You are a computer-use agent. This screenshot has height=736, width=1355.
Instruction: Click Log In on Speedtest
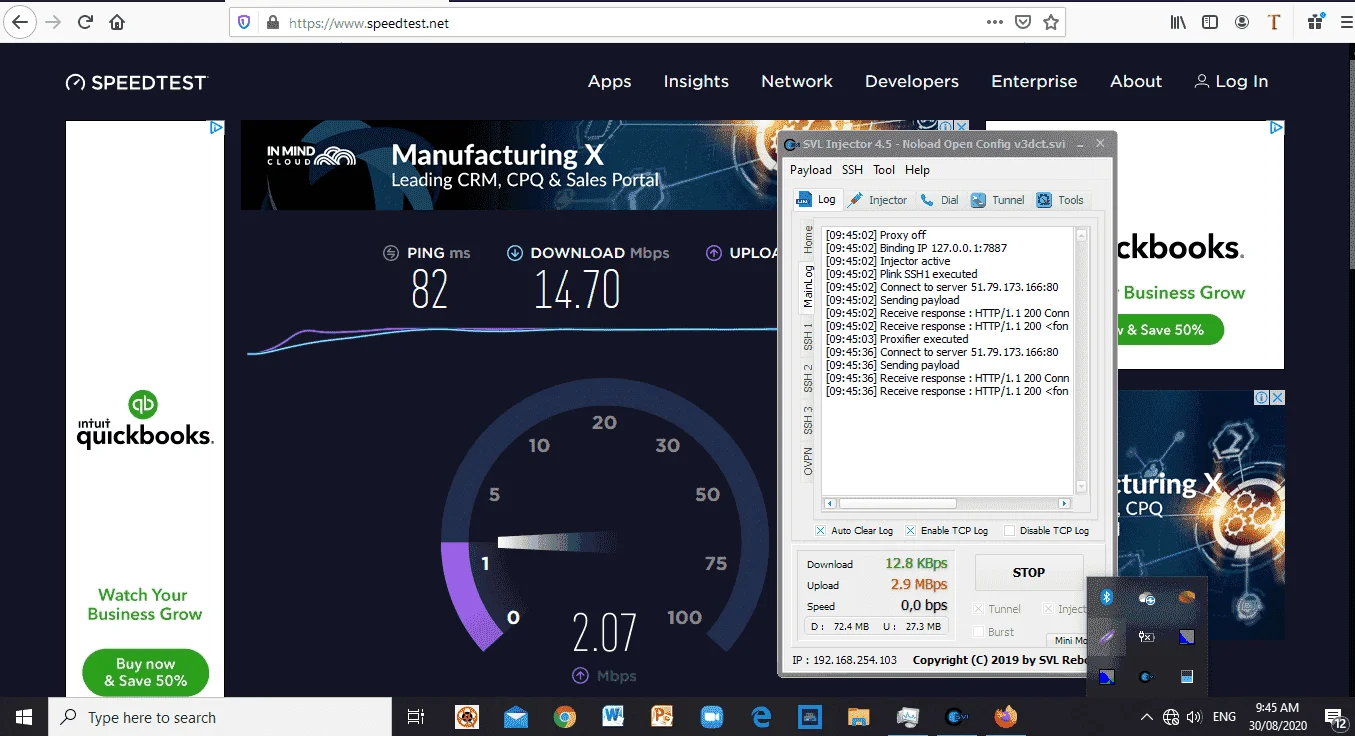[x=1231, y=82]
